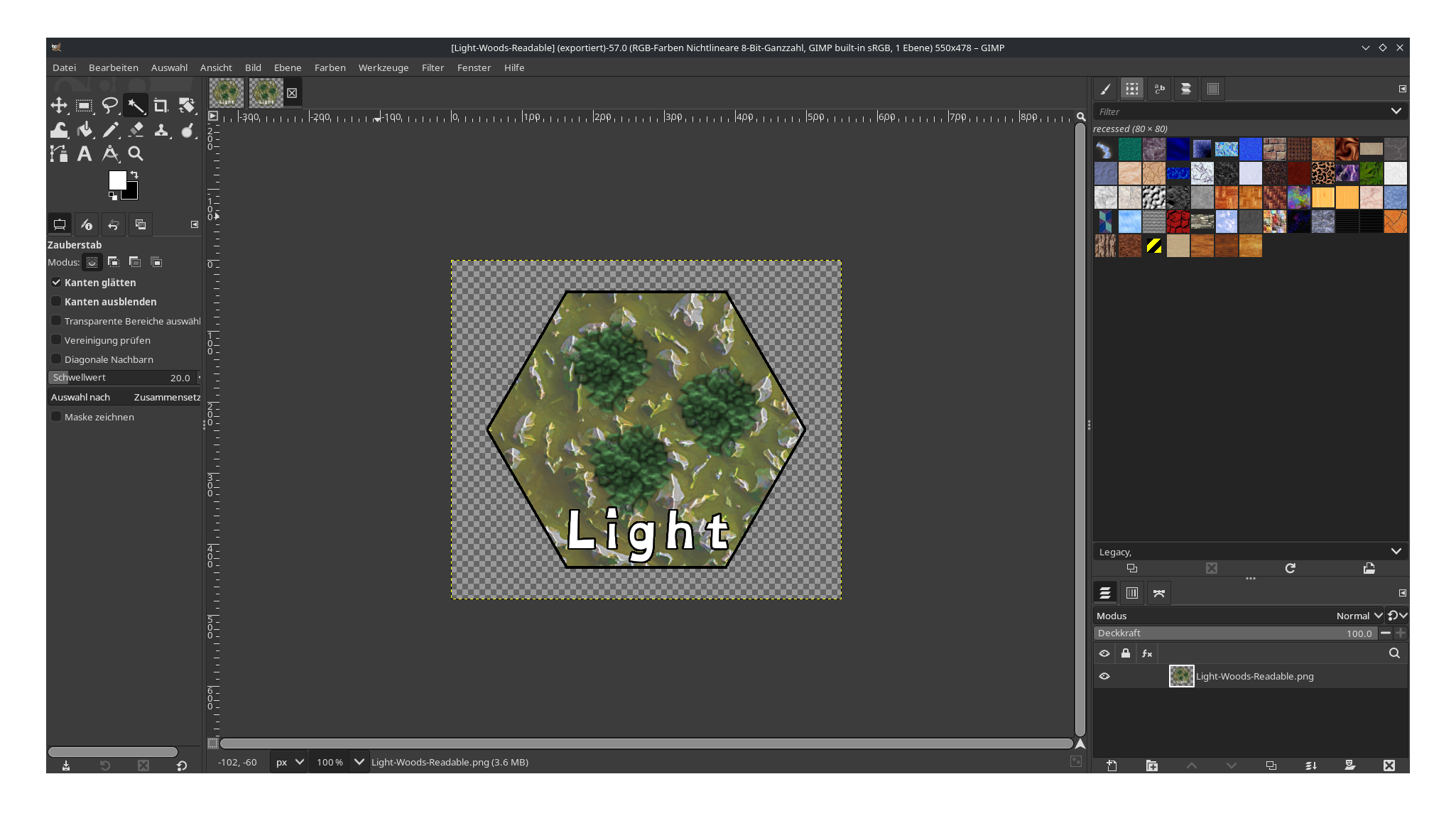The image size is (1456, 828).
Task: Hide the Light-Woods-Readable.png layer
Action: click(1104, 676)
